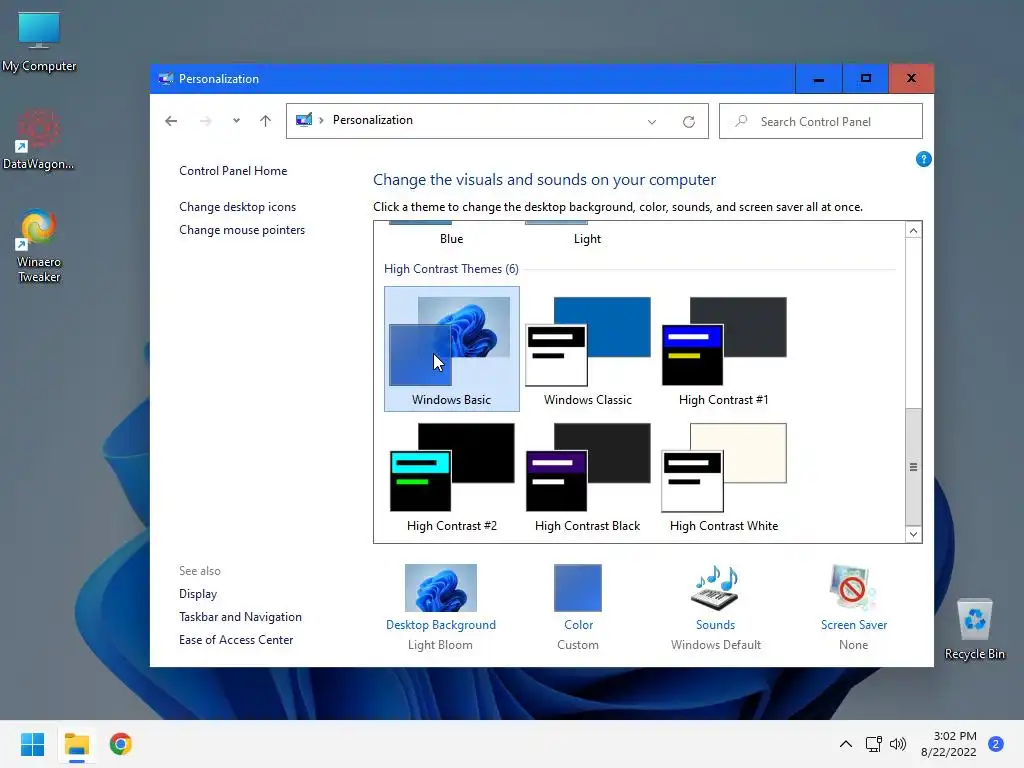The width and height of the screenshot is (1024, 768).
Task: Maximize the Personalization window
Action: 865,78
